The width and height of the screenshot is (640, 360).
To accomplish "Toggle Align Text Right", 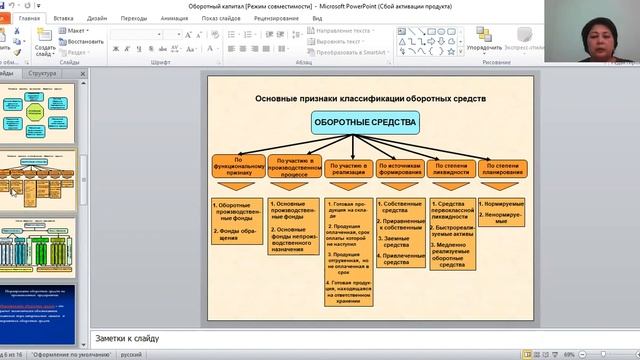I will tap(255, 49).
